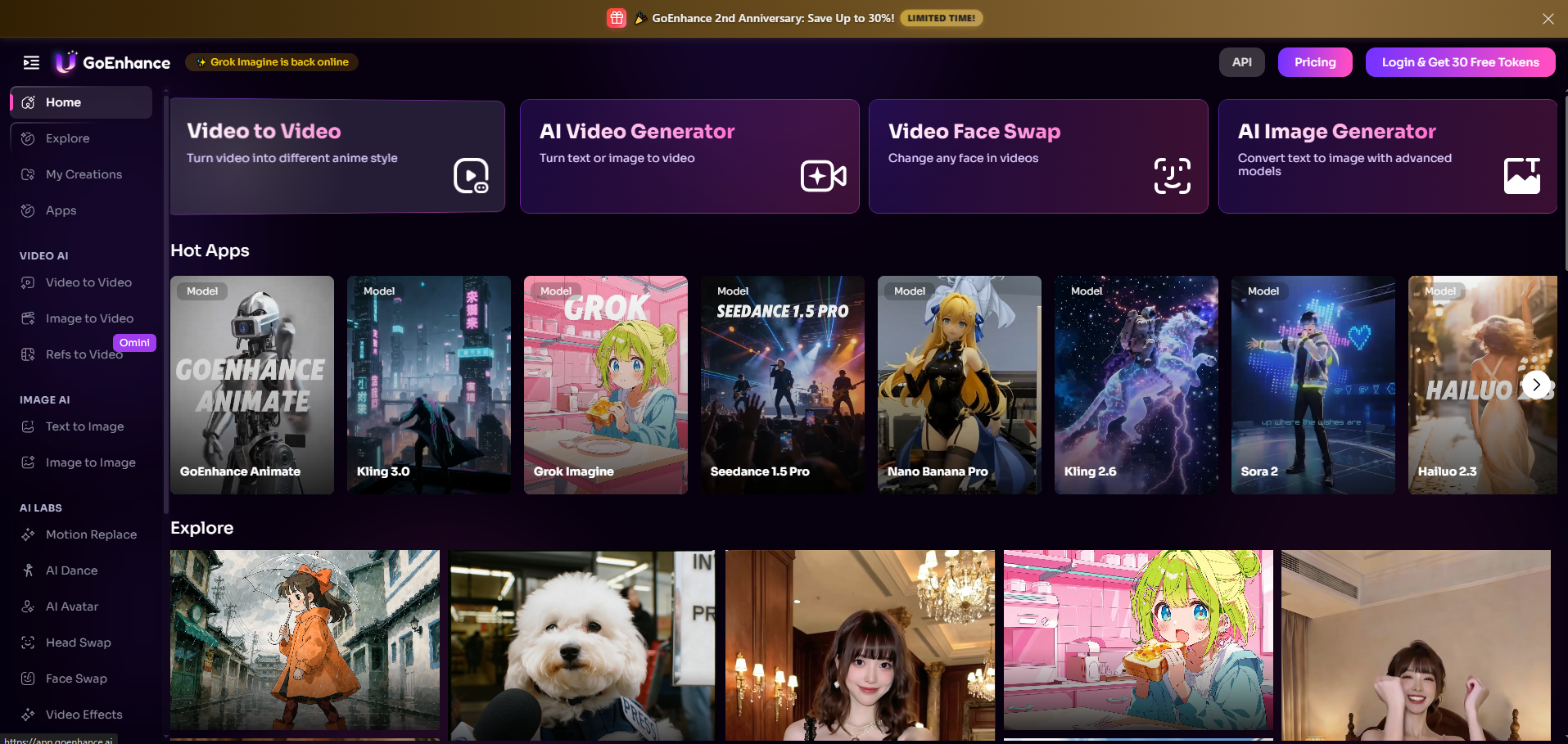Screen dimensions: 1568x744
Task: Collapse the sidebar with the hamburger icon
Action: pyautogui.click(x=31, y=62)
